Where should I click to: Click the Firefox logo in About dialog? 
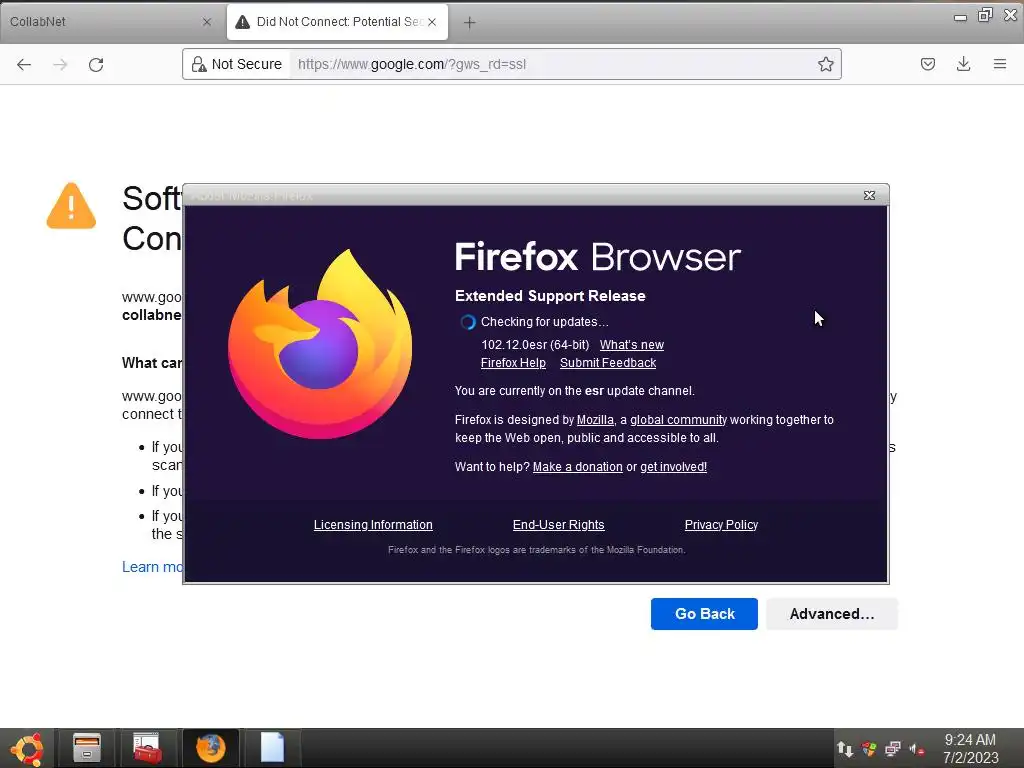coord(320,344)
